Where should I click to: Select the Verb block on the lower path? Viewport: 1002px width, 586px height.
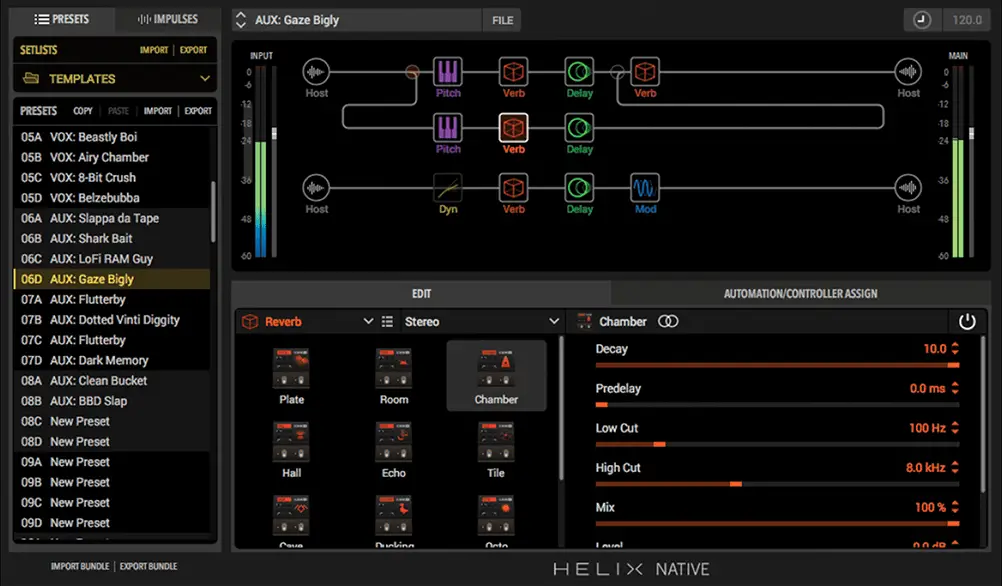[x=513, y=187]
